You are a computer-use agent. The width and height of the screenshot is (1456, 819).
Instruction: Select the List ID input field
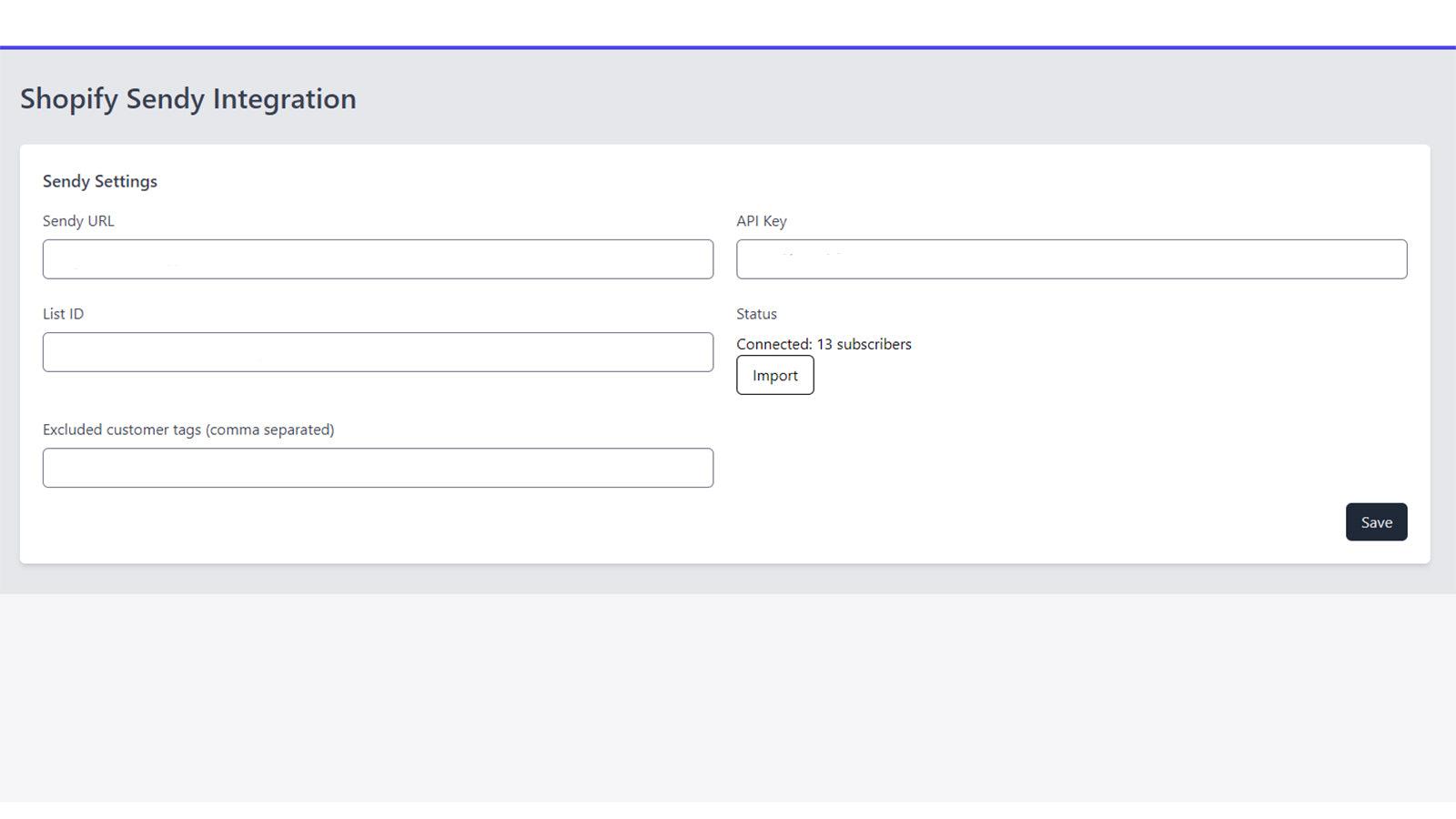(378, 352)
